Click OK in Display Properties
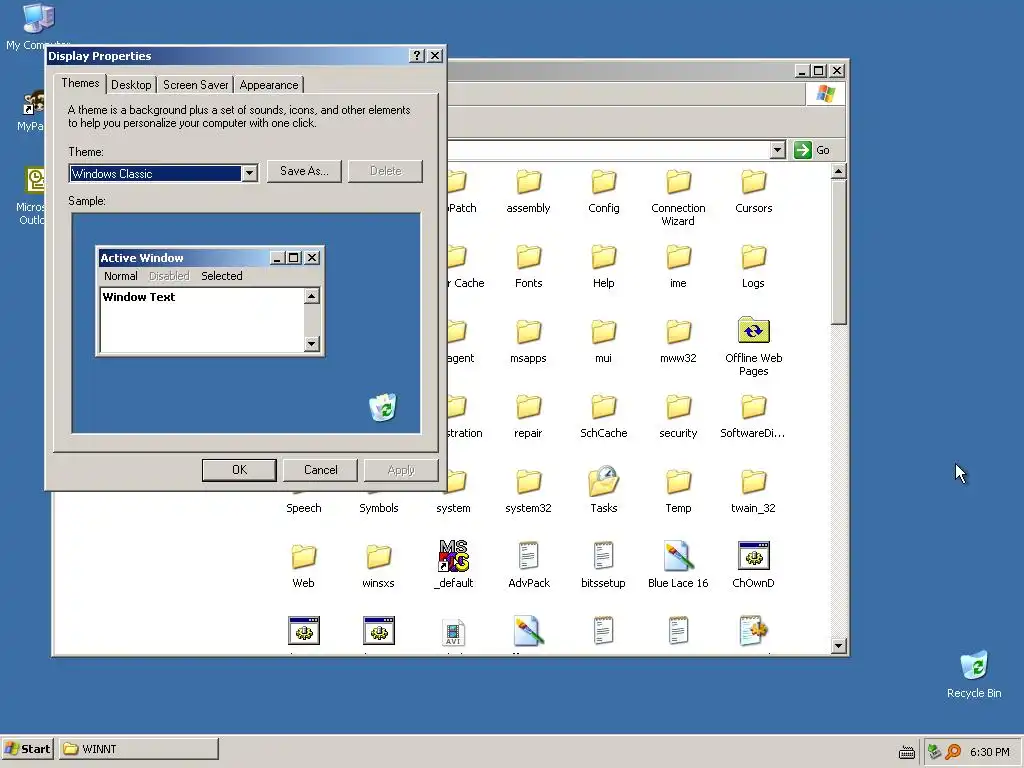This screenshot has height=768, width=1024. point(239,470)
